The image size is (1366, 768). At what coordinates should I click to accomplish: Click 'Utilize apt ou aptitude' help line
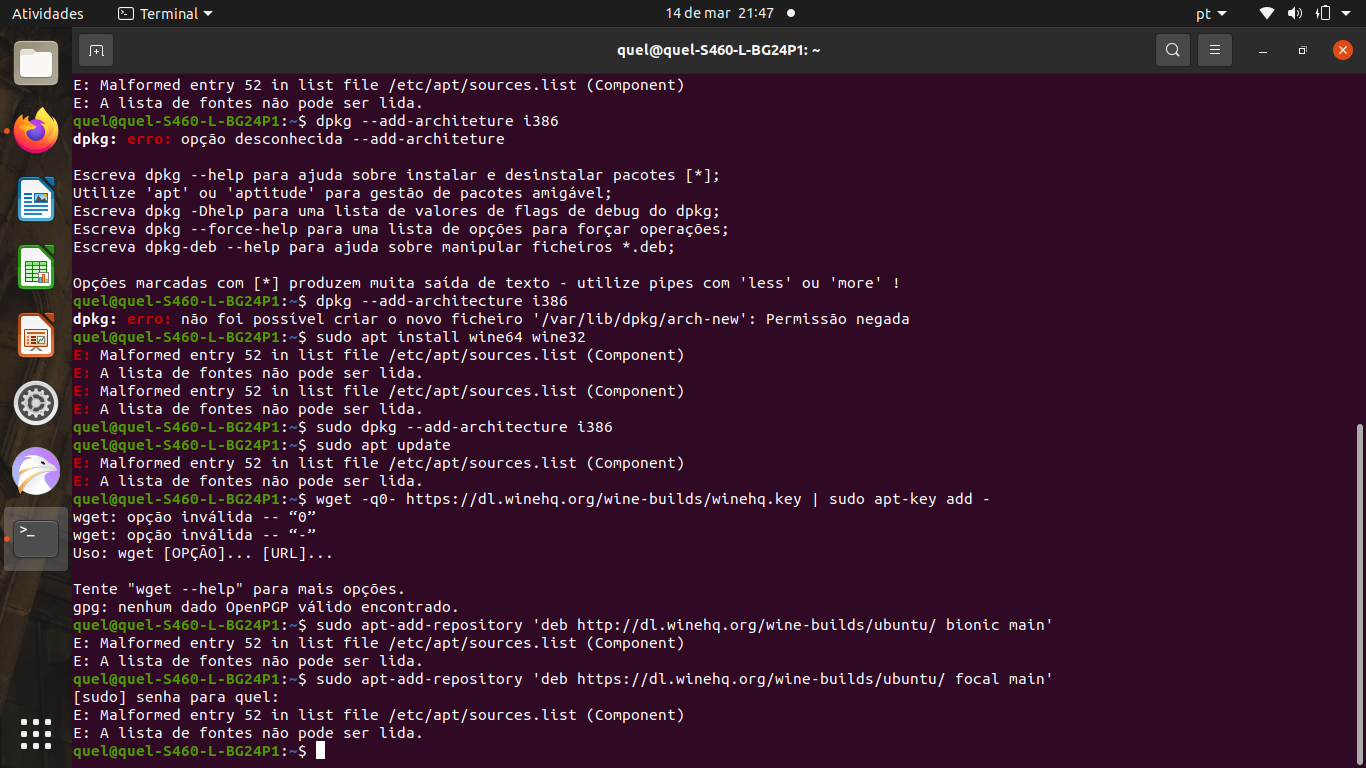click(x=343, y=193)
